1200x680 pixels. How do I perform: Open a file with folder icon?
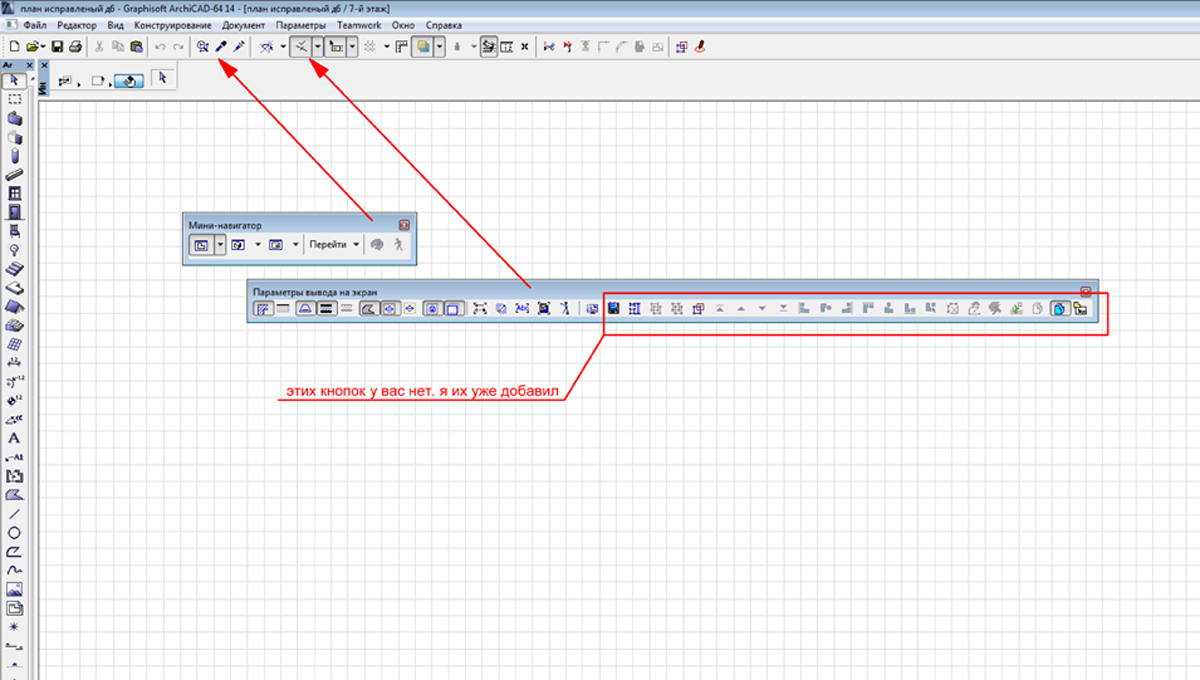click(33, 46)
